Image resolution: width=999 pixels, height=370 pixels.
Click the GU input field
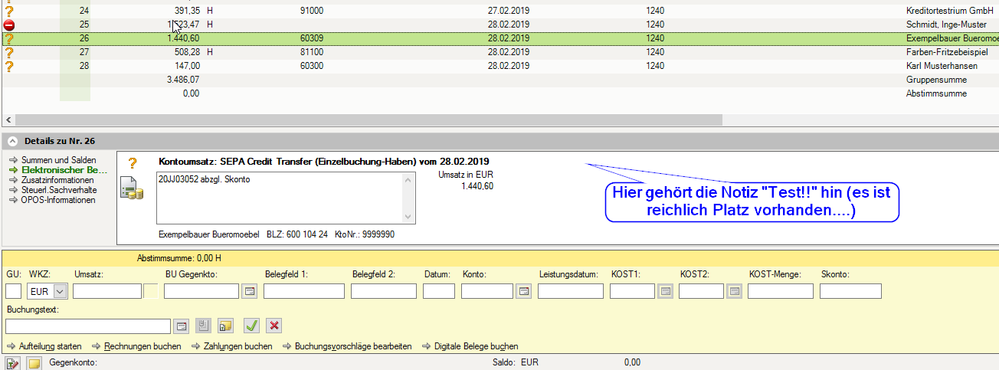(x=13, y=291)
